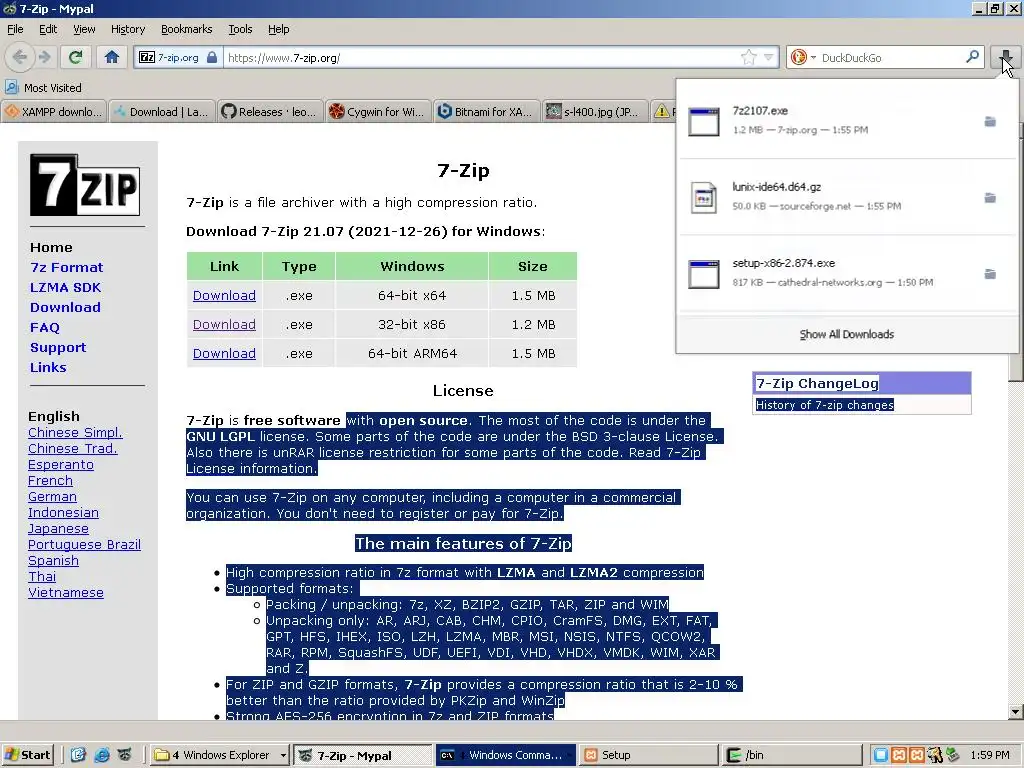This screenshot has height=768, width=1024.
Task: Open the LZMA SDK sidebar link
Action: coord(65,287)
